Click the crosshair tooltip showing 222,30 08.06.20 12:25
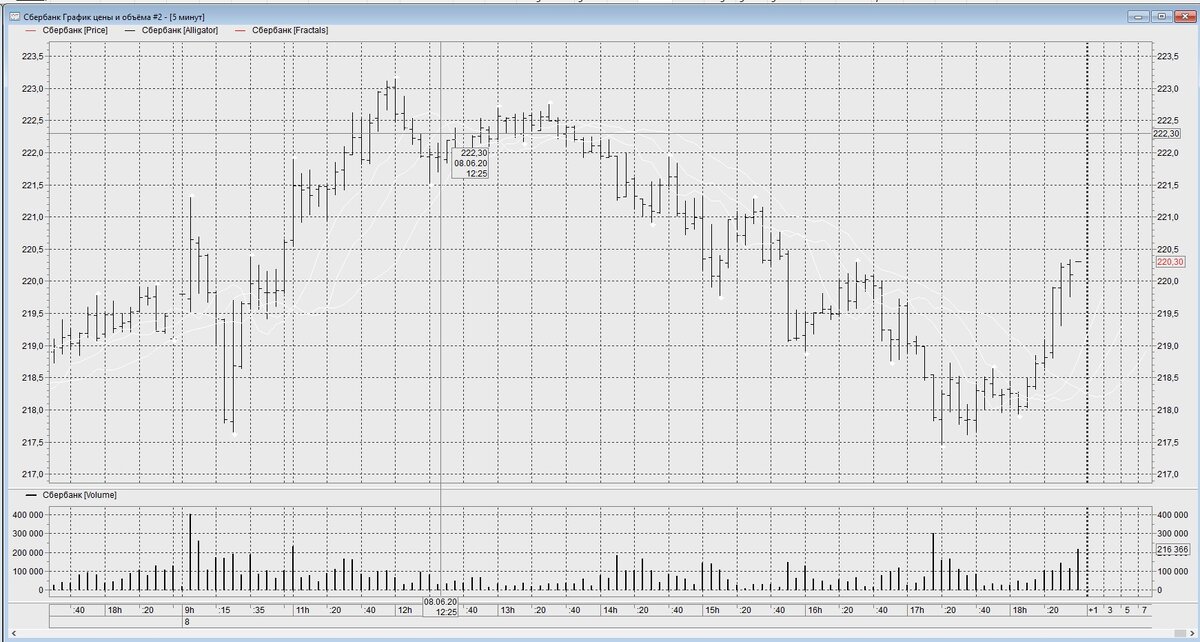The image size is (1200, 642). [470, 163]
